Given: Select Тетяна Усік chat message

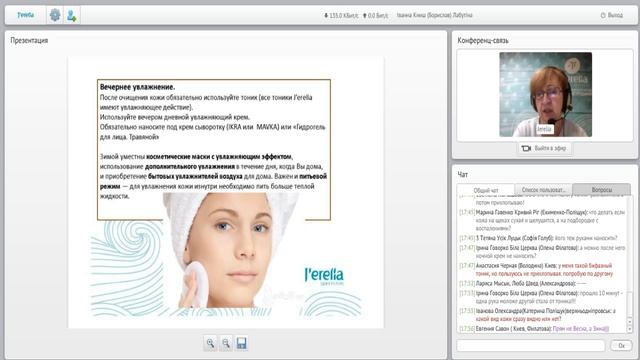Looking at the screenshot, I should pyautogui.click(x=542, y=238).
